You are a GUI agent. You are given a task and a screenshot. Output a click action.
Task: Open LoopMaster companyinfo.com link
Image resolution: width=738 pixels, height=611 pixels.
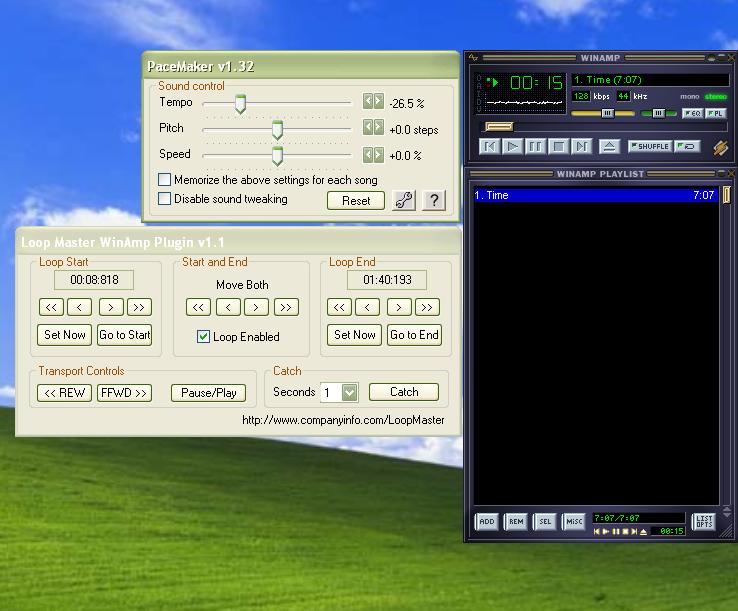point(343,420)
